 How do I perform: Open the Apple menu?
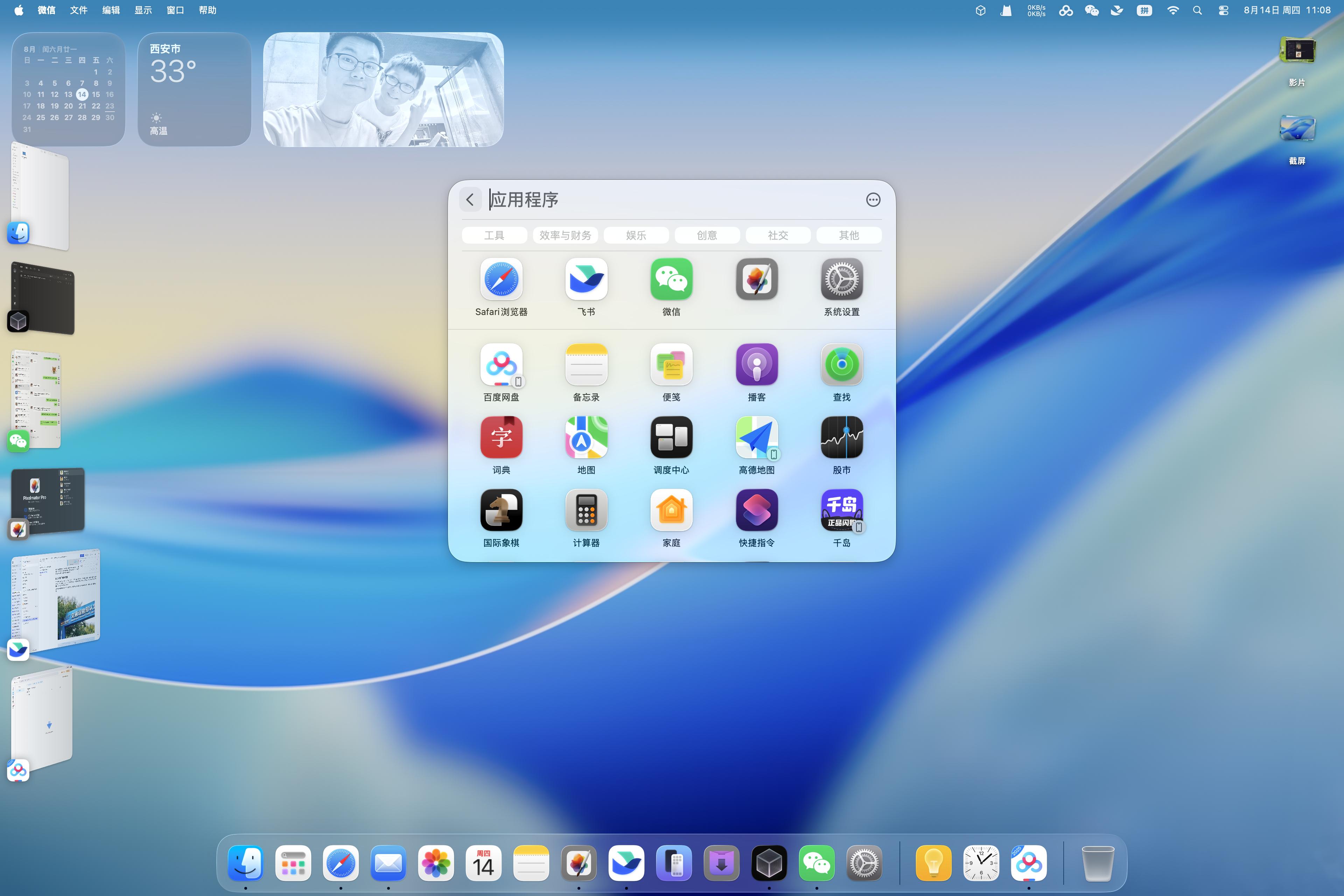coord(19,10)
